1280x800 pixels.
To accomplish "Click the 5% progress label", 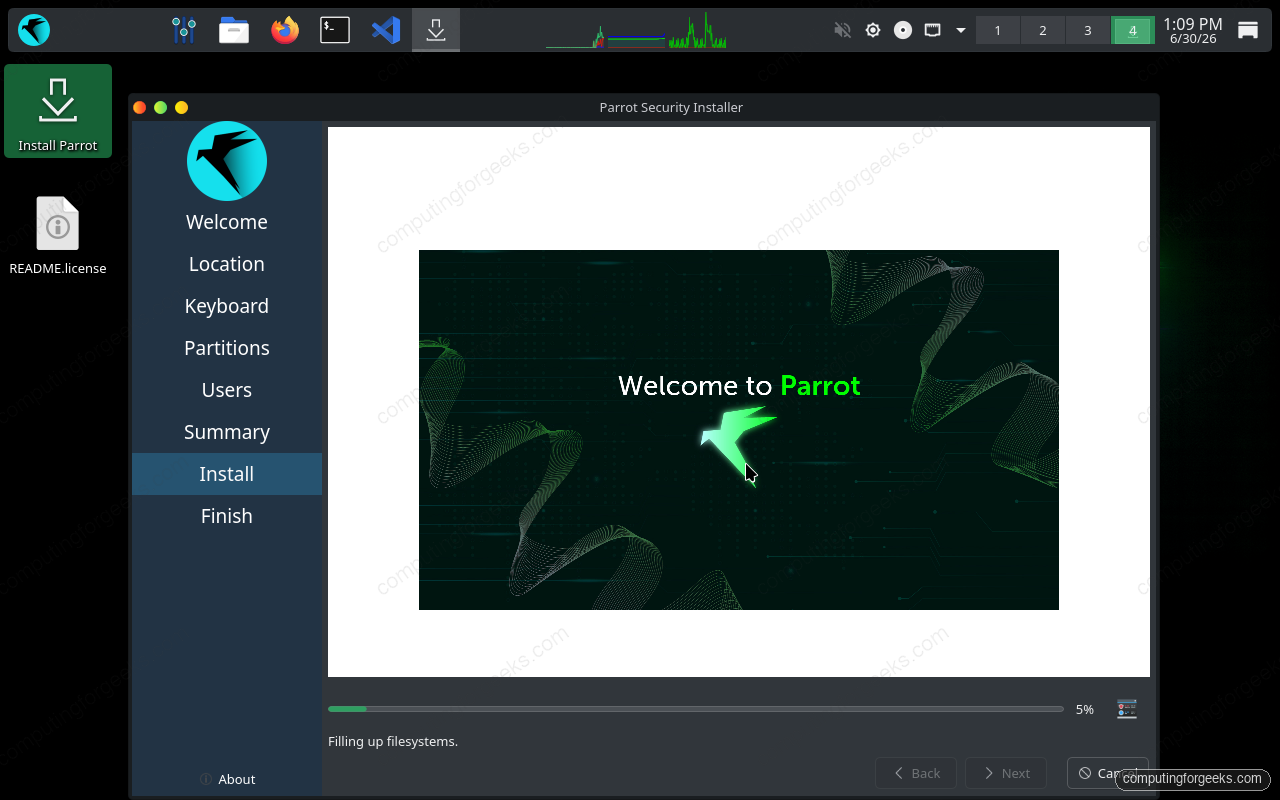I will 1085,709.
